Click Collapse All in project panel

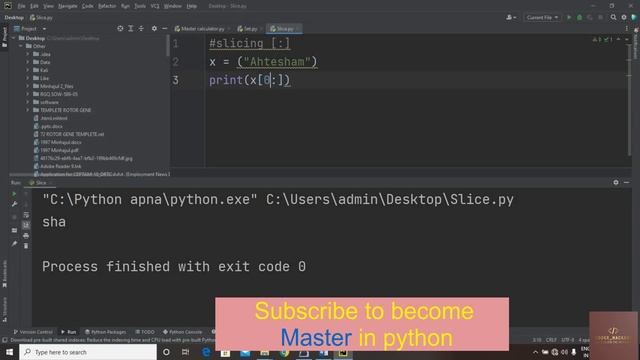141,29
